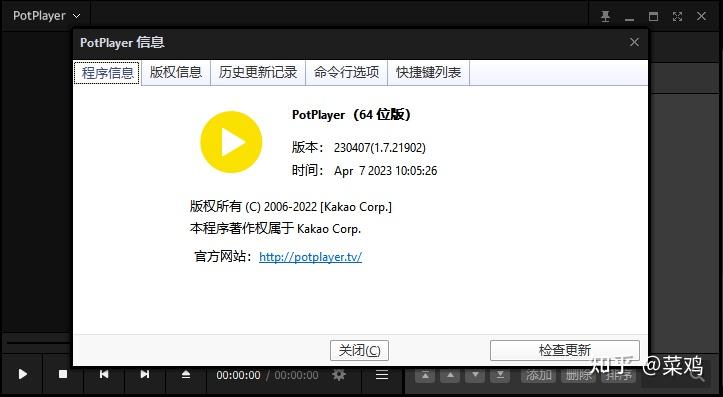Open the potplayer.tv website link
The width and height of the screenshot is (723, 397).
[x=310, y=257]
